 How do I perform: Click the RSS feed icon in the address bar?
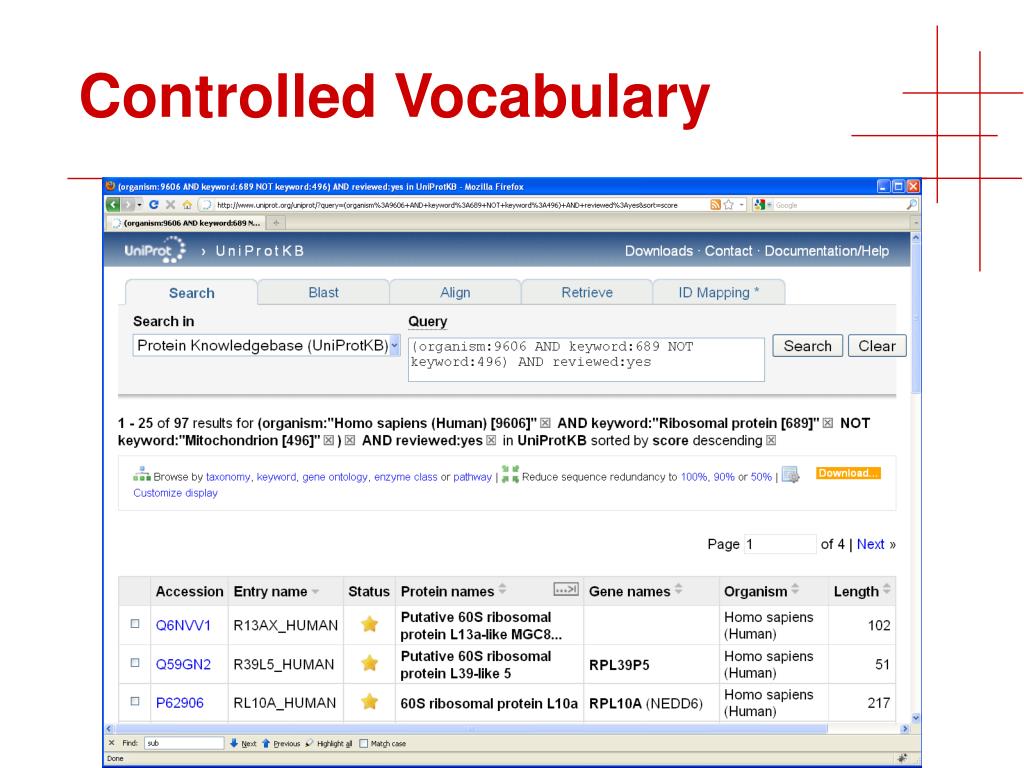715,205
